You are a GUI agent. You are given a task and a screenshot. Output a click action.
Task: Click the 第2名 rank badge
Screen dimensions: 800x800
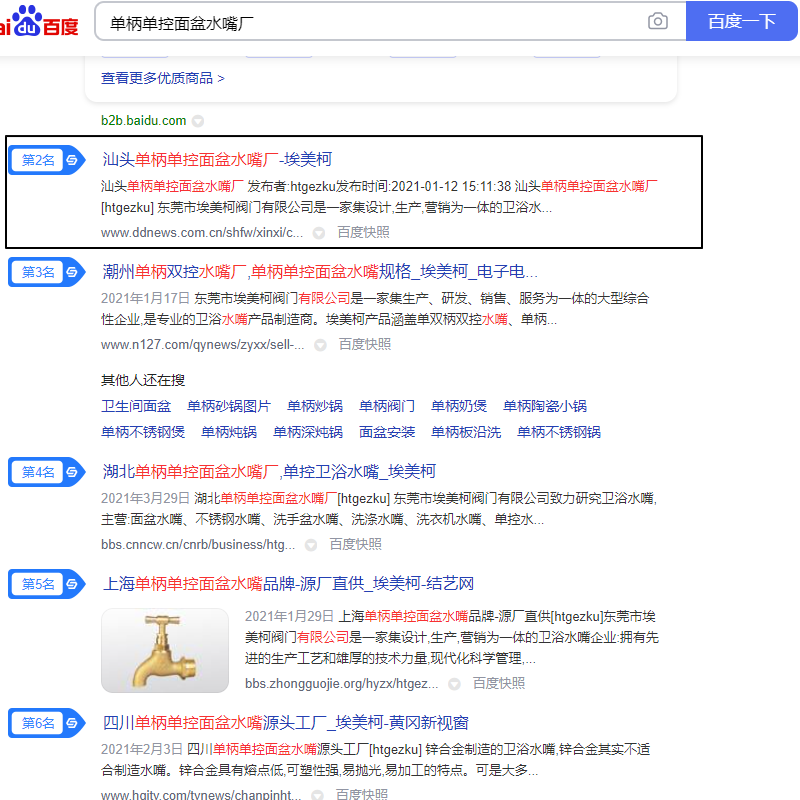46,160
